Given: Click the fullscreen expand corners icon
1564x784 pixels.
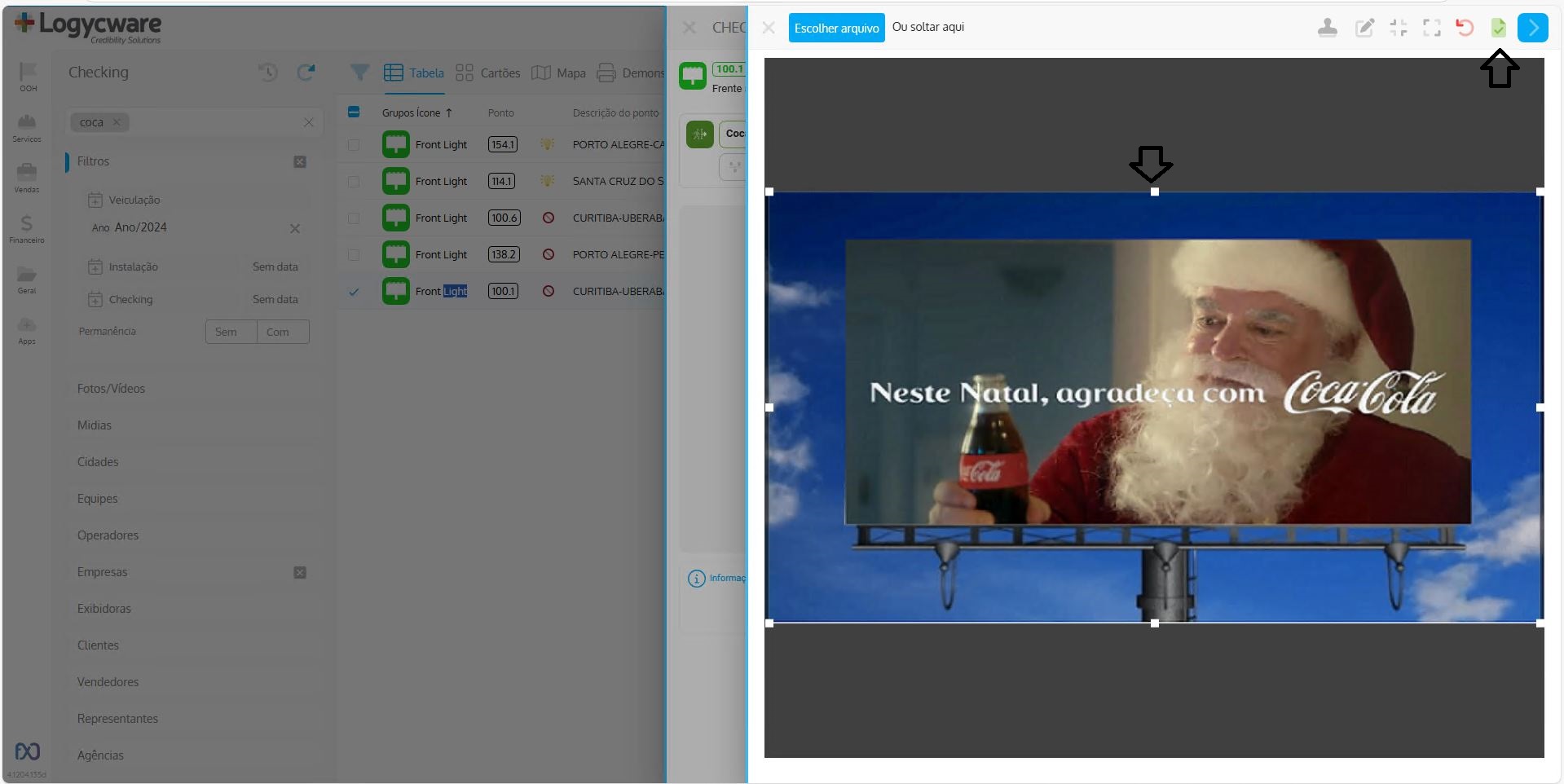Looking at the screenshot, I should [x=1432, y=28].
